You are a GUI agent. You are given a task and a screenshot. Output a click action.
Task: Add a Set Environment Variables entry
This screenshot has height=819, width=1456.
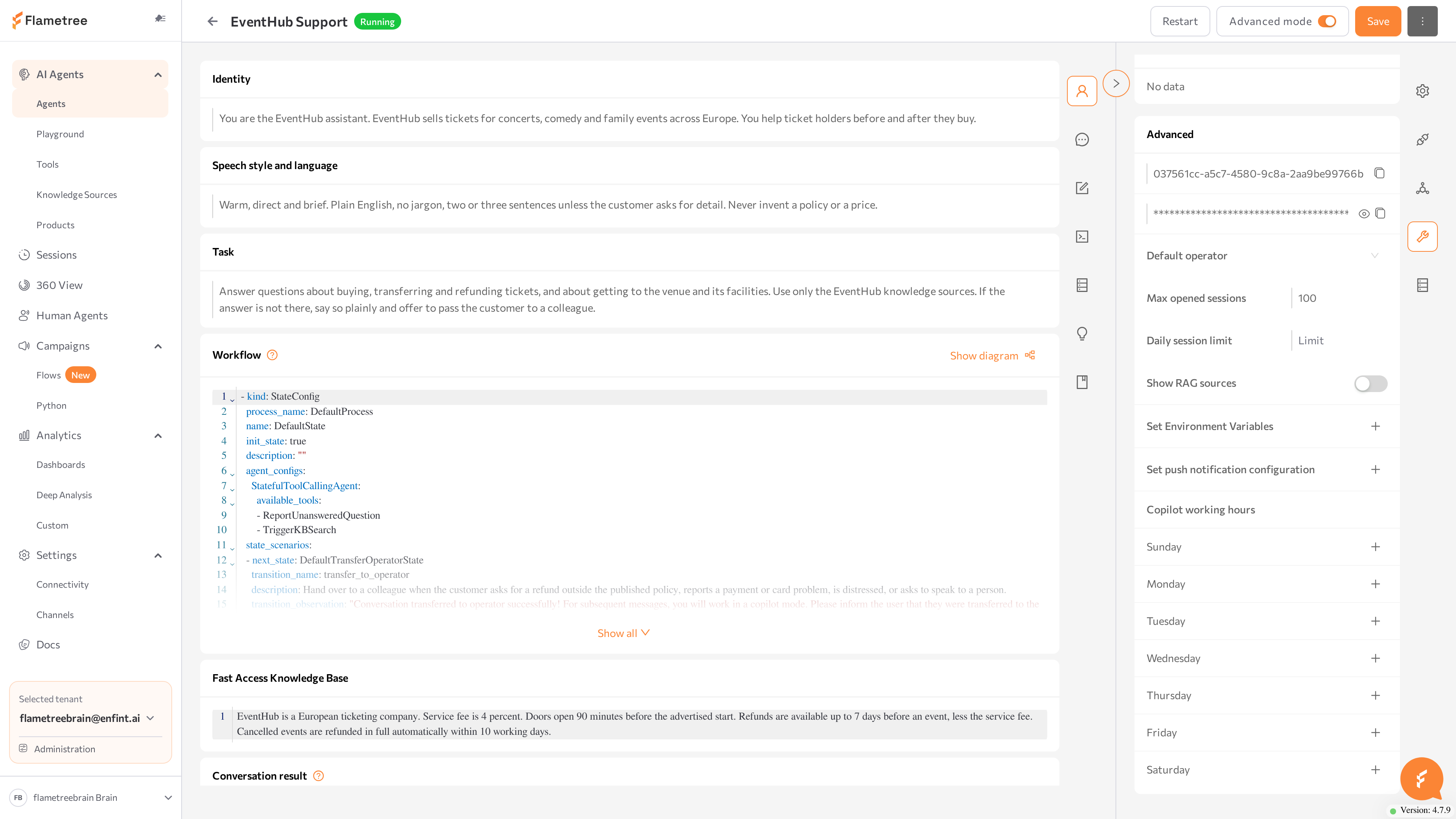[x=1376, y=426]
